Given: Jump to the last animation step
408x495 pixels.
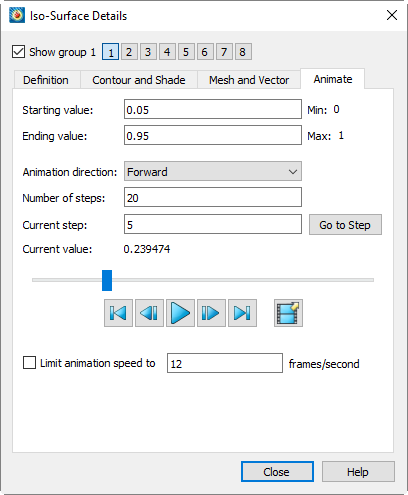Looking at the screenshot, I should 242,313.
